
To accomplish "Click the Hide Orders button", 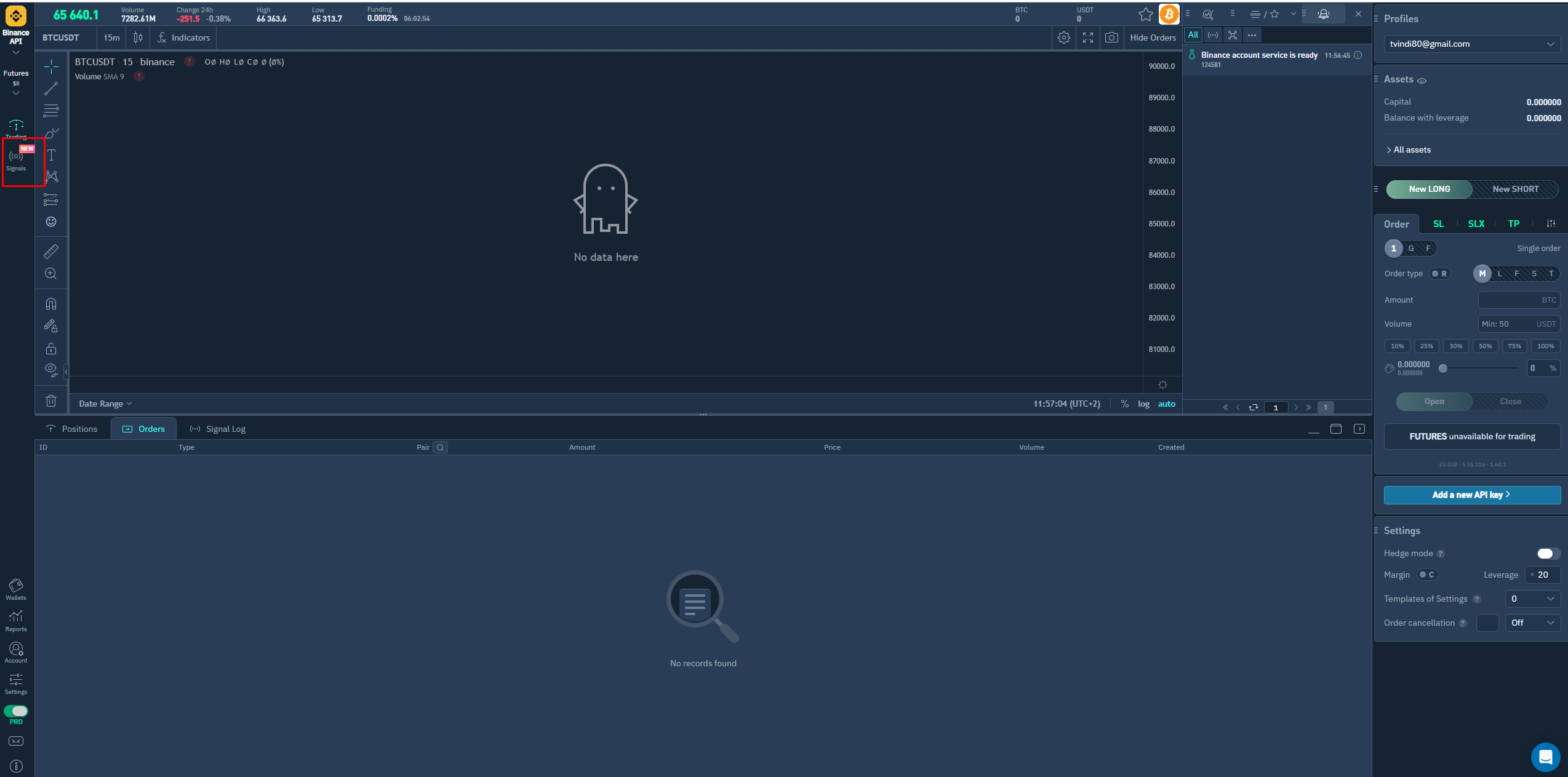I will coord(1153,38).
